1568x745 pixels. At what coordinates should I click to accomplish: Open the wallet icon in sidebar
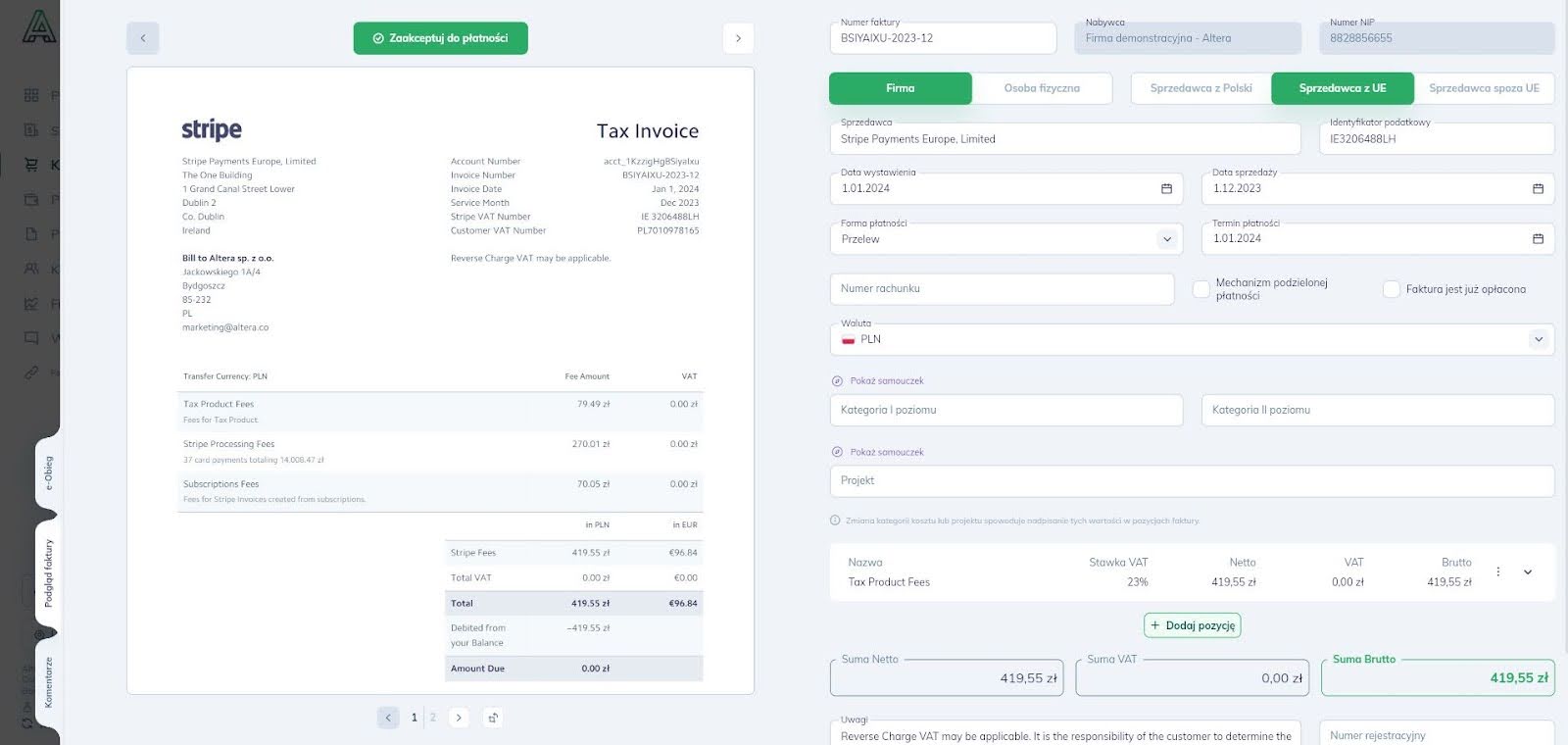click(x=31, y=199)
